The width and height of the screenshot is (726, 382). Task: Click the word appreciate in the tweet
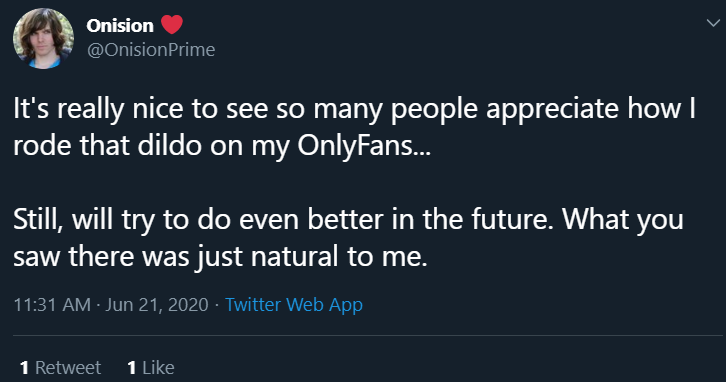click(552, 110)
